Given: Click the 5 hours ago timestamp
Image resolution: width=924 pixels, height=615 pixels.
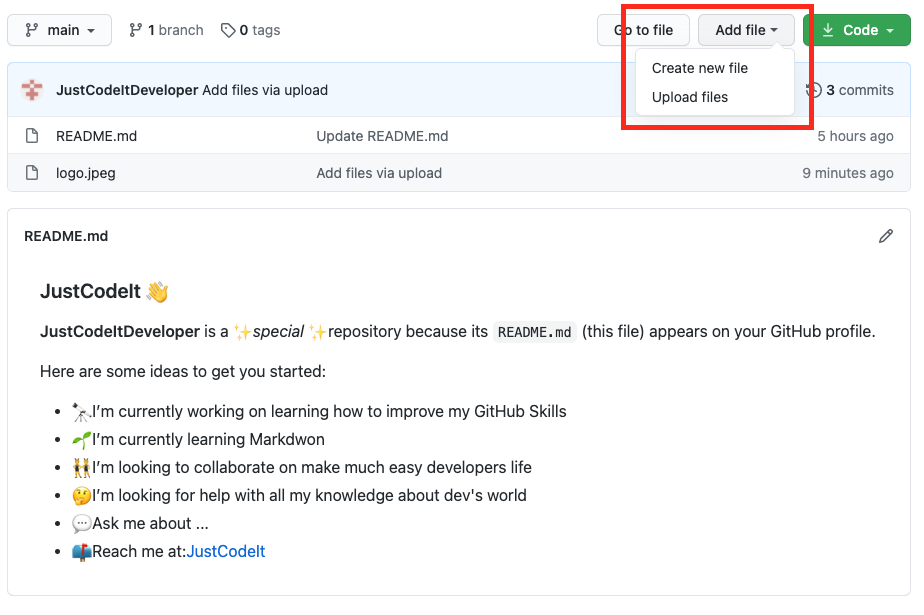Looking at the screenshot, I should [x=855, y=136].
